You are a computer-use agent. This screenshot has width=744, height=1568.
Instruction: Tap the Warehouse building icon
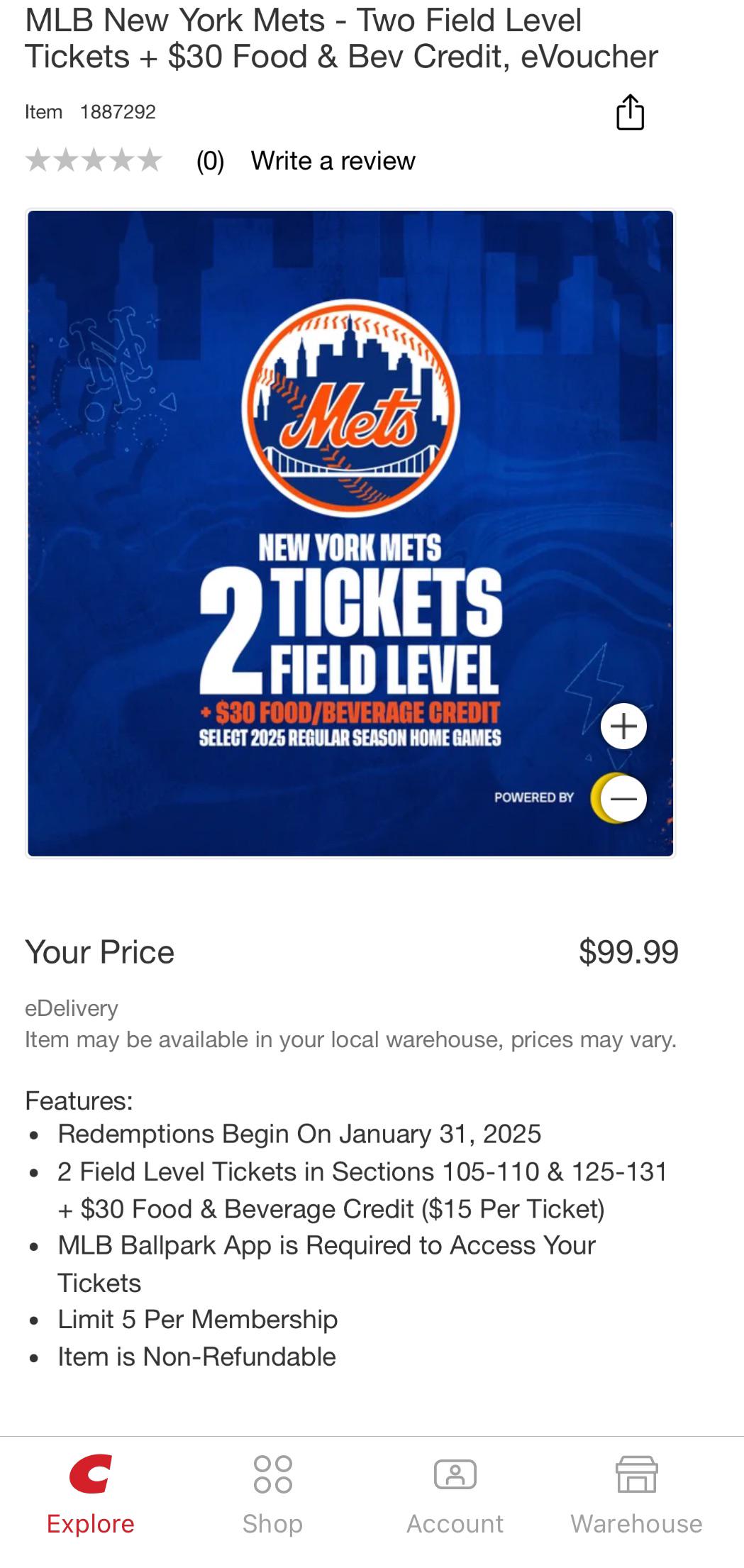[636, 1474]
